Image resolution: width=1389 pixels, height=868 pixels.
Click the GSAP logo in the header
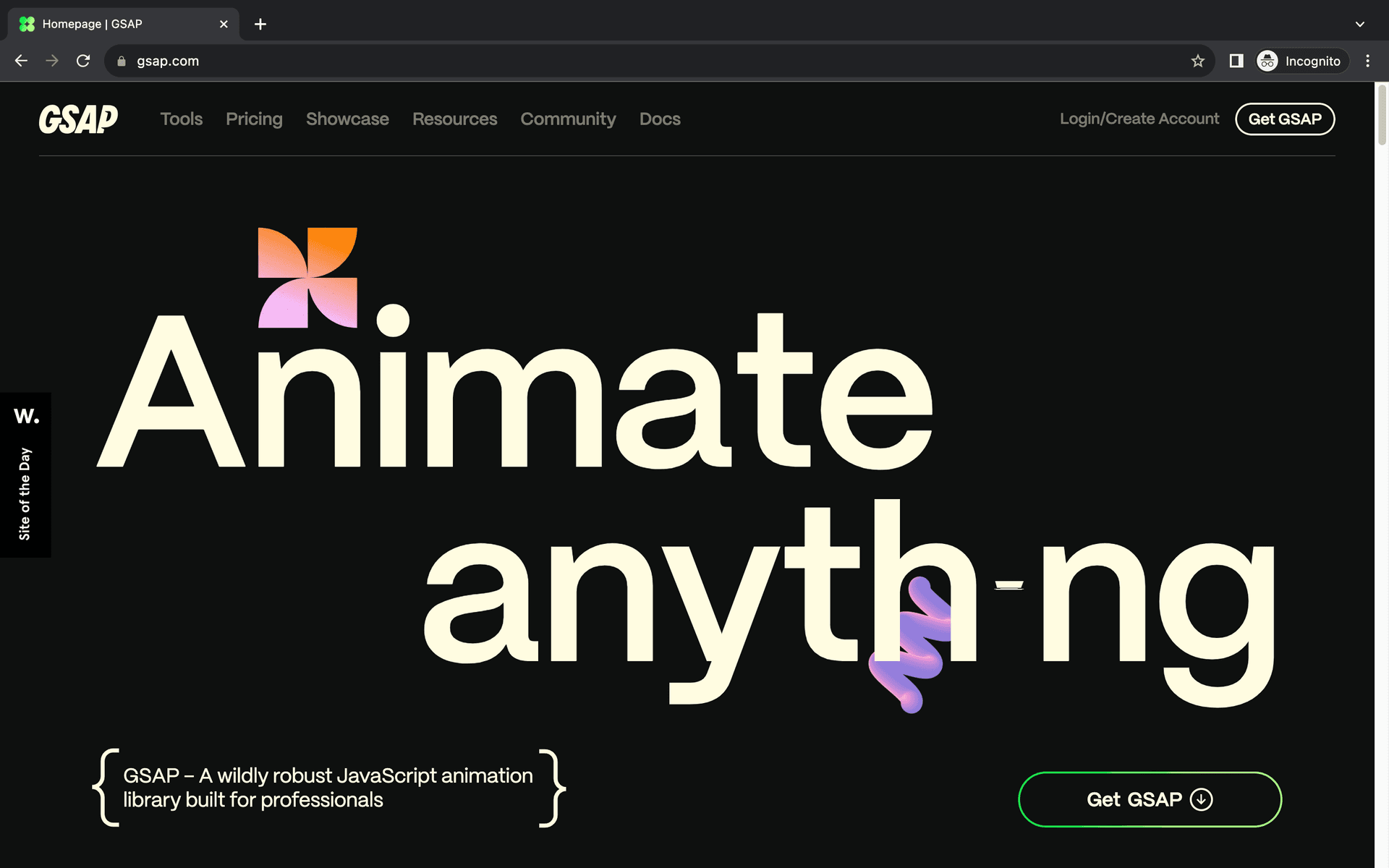click(x=78, y=119)
